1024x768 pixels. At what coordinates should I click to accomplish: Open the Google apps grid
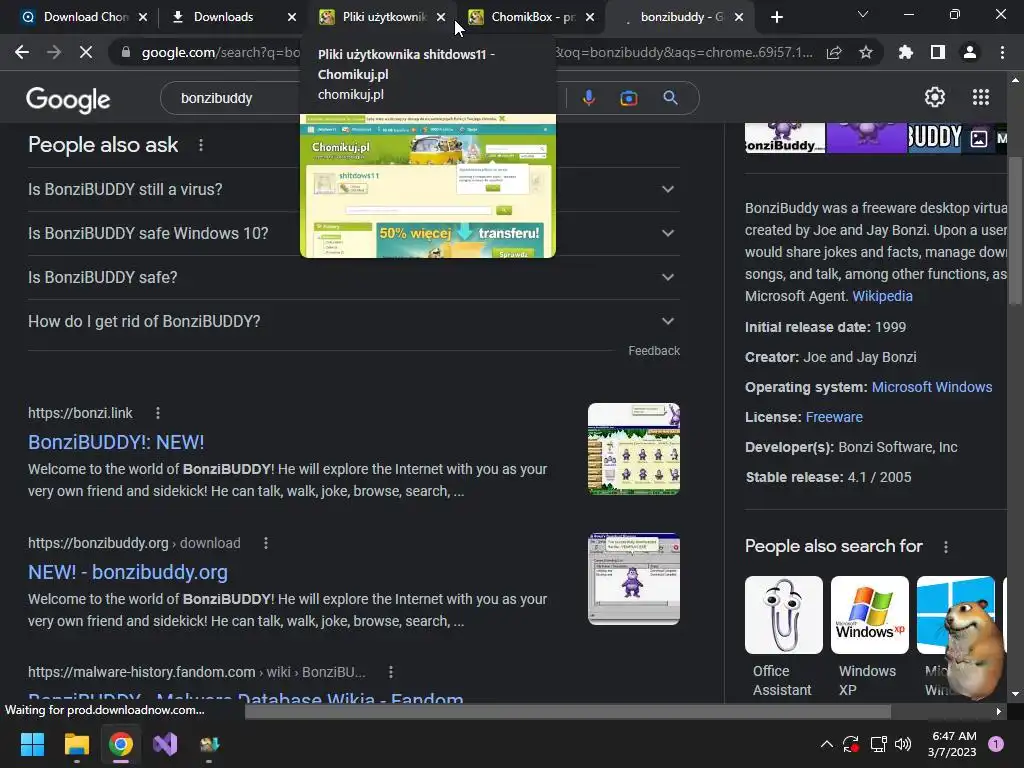click(981, 97)
